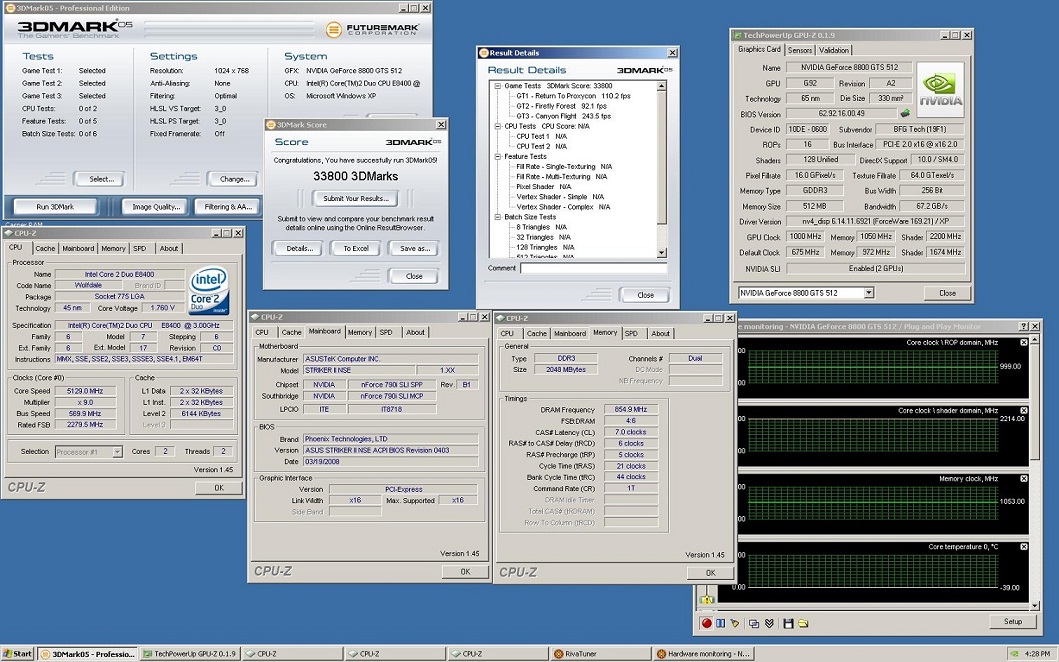Click the yellow warning marker below the monitoring graphs
Viewport: 1059px width, 662px height.
tap(707, 599)
